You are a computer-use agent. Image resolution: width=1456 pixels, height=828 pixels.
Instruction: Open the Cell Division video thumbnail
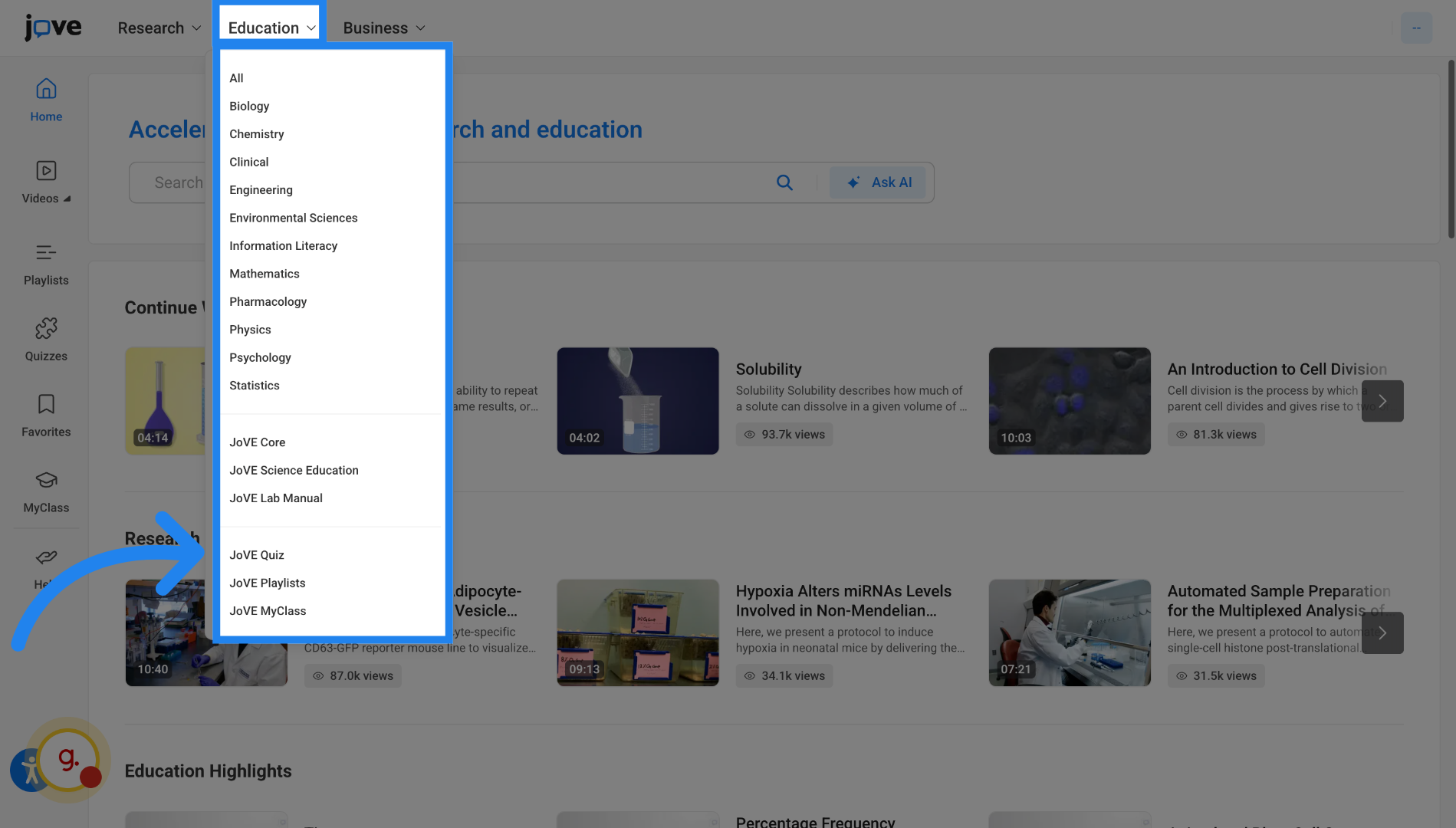(1070, 401)
